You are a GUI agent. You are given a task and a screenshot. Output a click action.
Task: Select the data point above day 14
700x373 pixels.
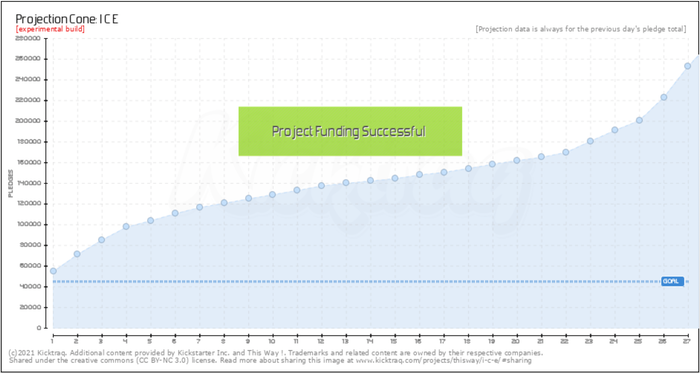click(x=370, y=180)
